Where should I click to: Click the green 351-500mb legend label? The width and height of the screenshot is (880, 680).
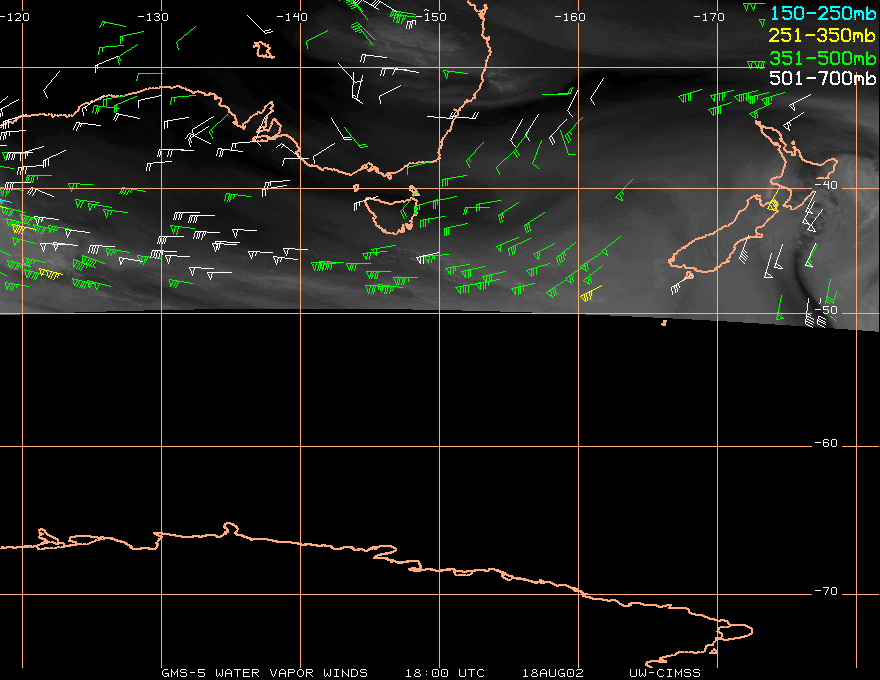[822, 58]
